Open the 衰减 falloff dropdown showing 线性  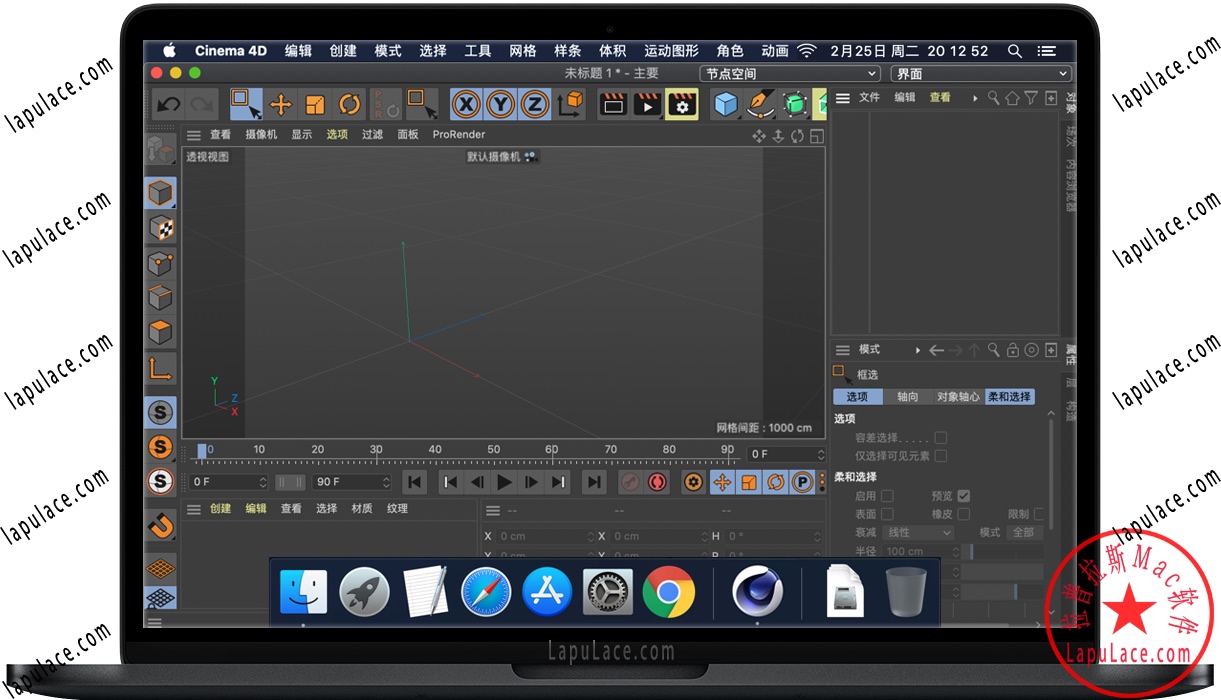tap(917, 532)
